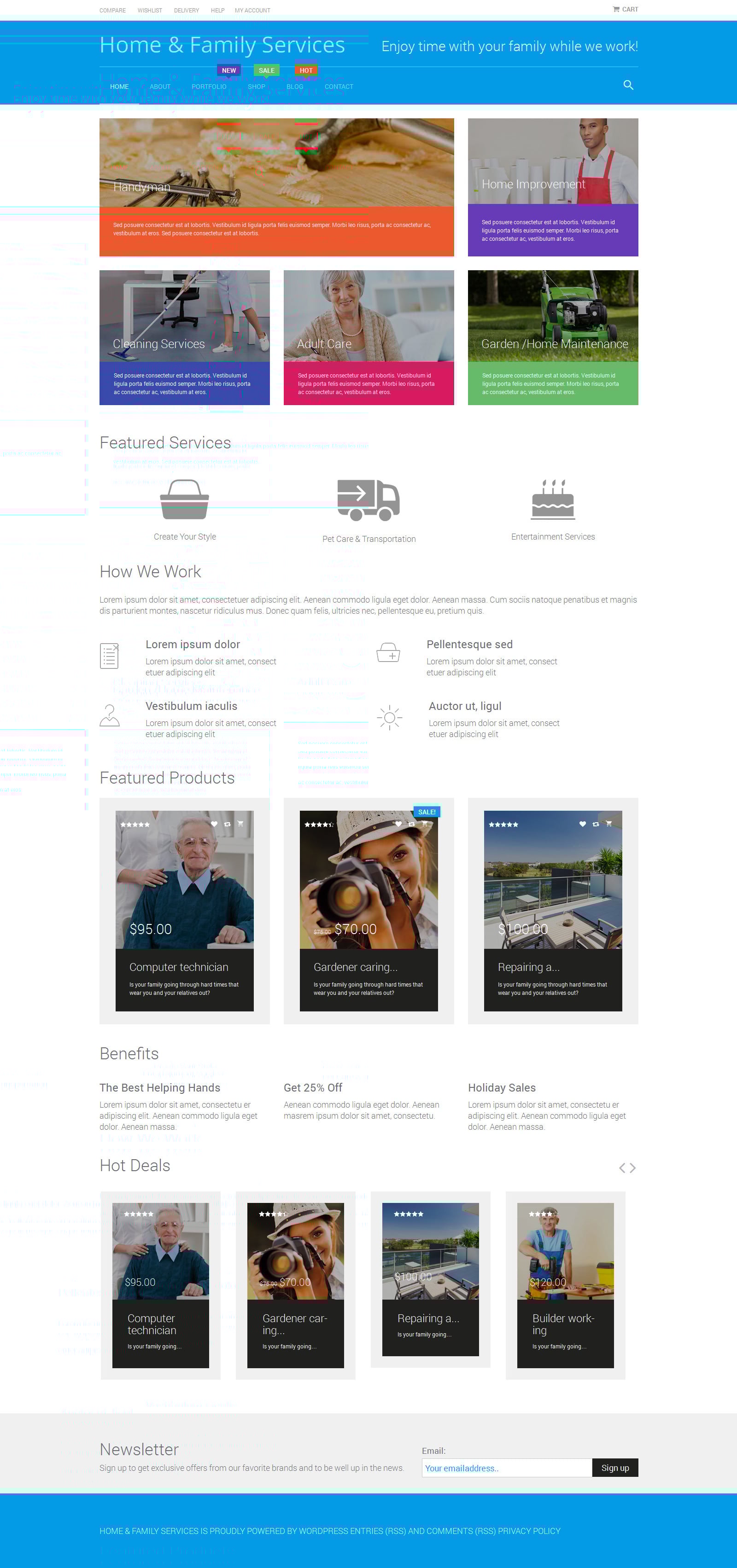Open the My Account link in top bar
Image resolution: width=737 pixels, height=1568 pixels.
(x=252, y=10)
